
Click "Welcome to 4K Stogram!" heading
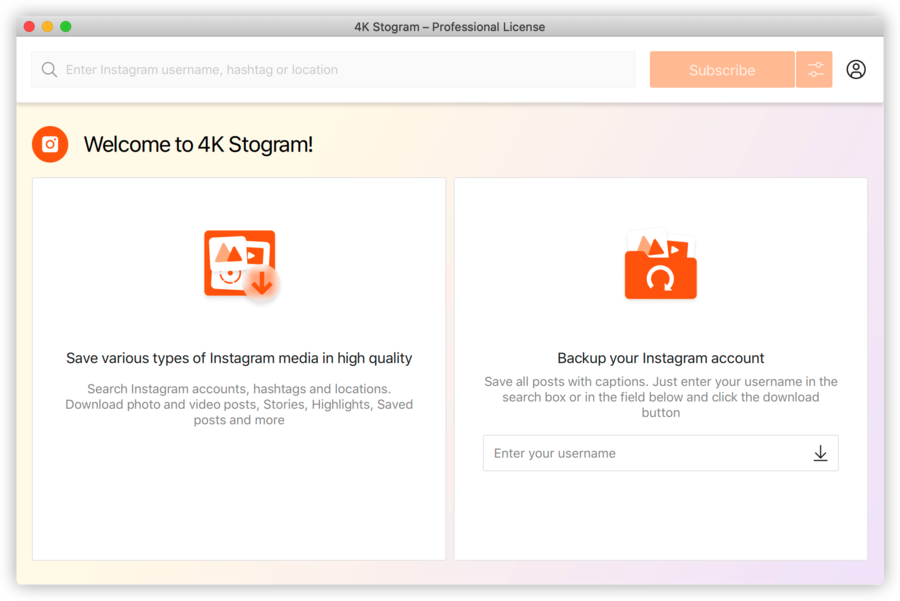[199, 144]
